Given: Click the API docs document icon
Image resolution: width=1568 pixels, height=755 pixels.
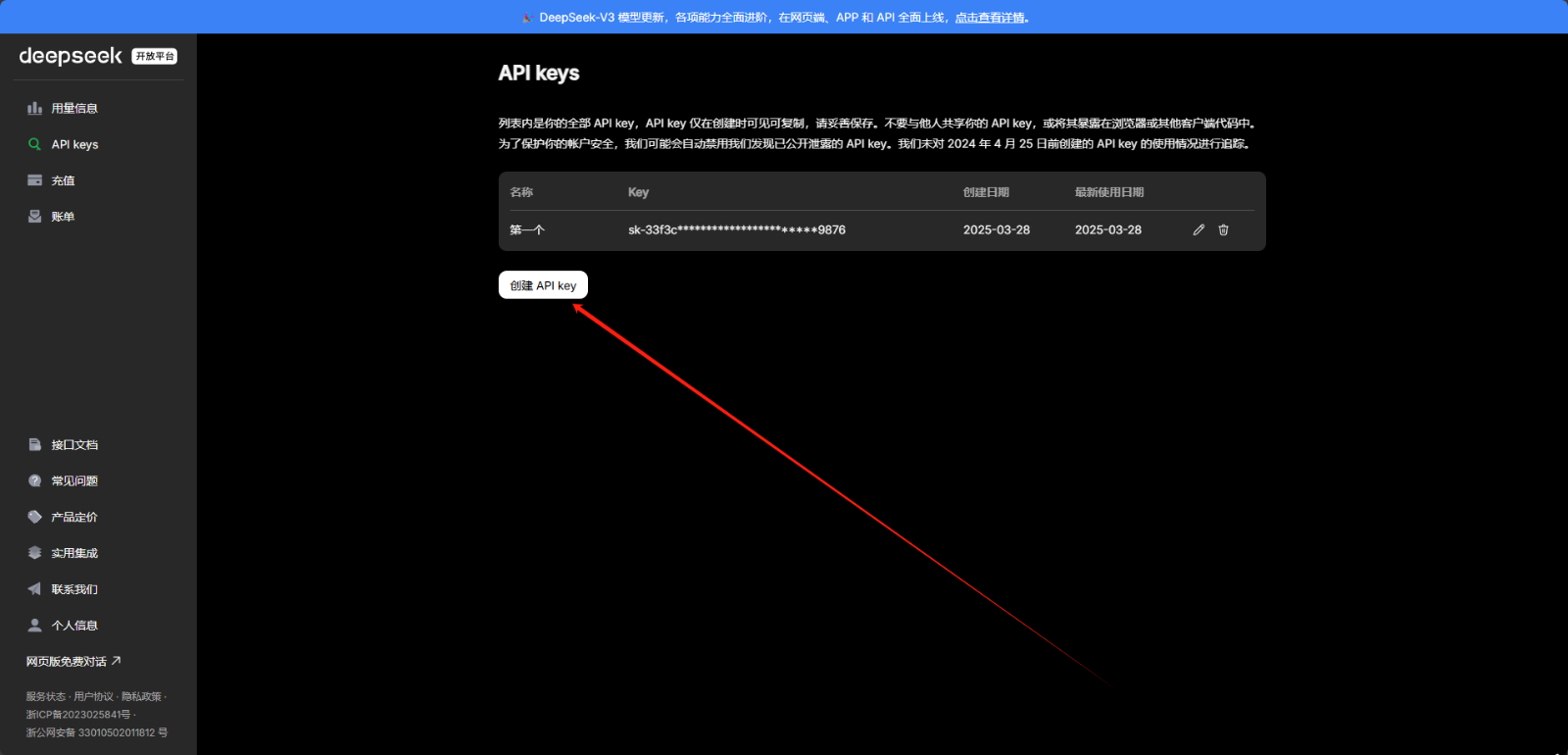Looking at the screenshot, I should [x=34, y=445].
